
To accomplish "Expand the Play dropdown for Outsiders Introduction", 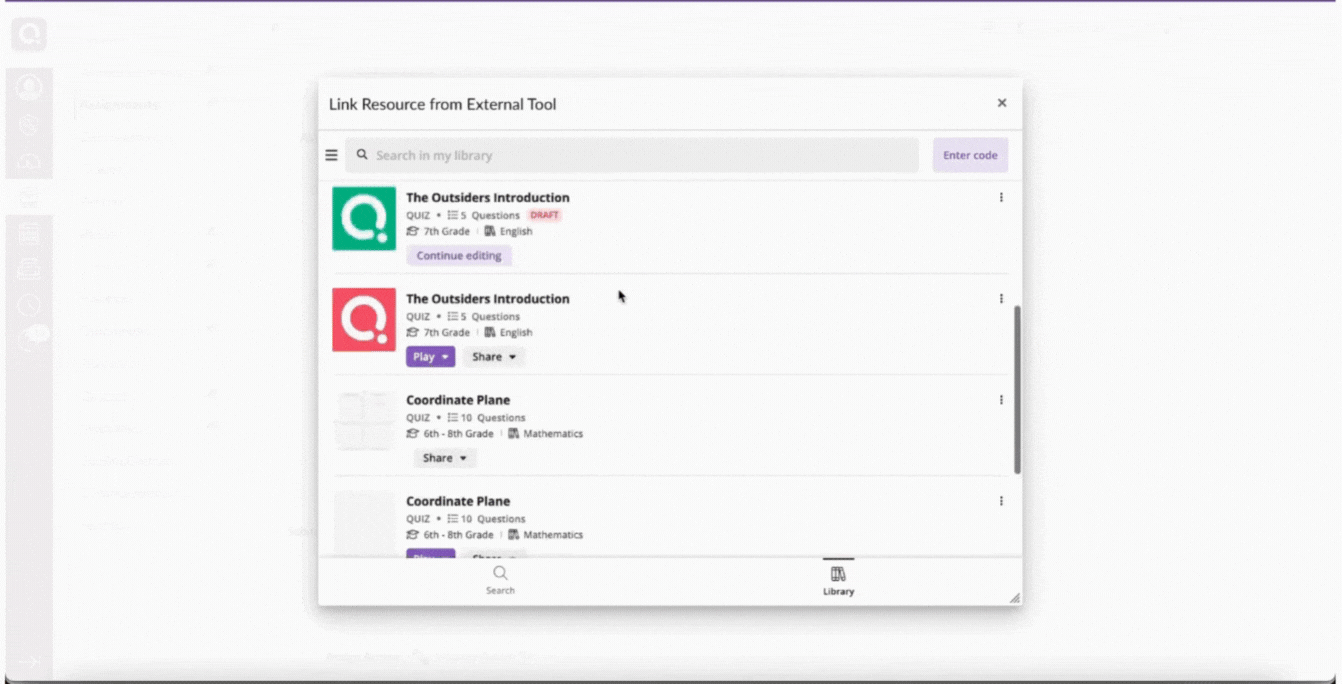I will coord(431,357).
